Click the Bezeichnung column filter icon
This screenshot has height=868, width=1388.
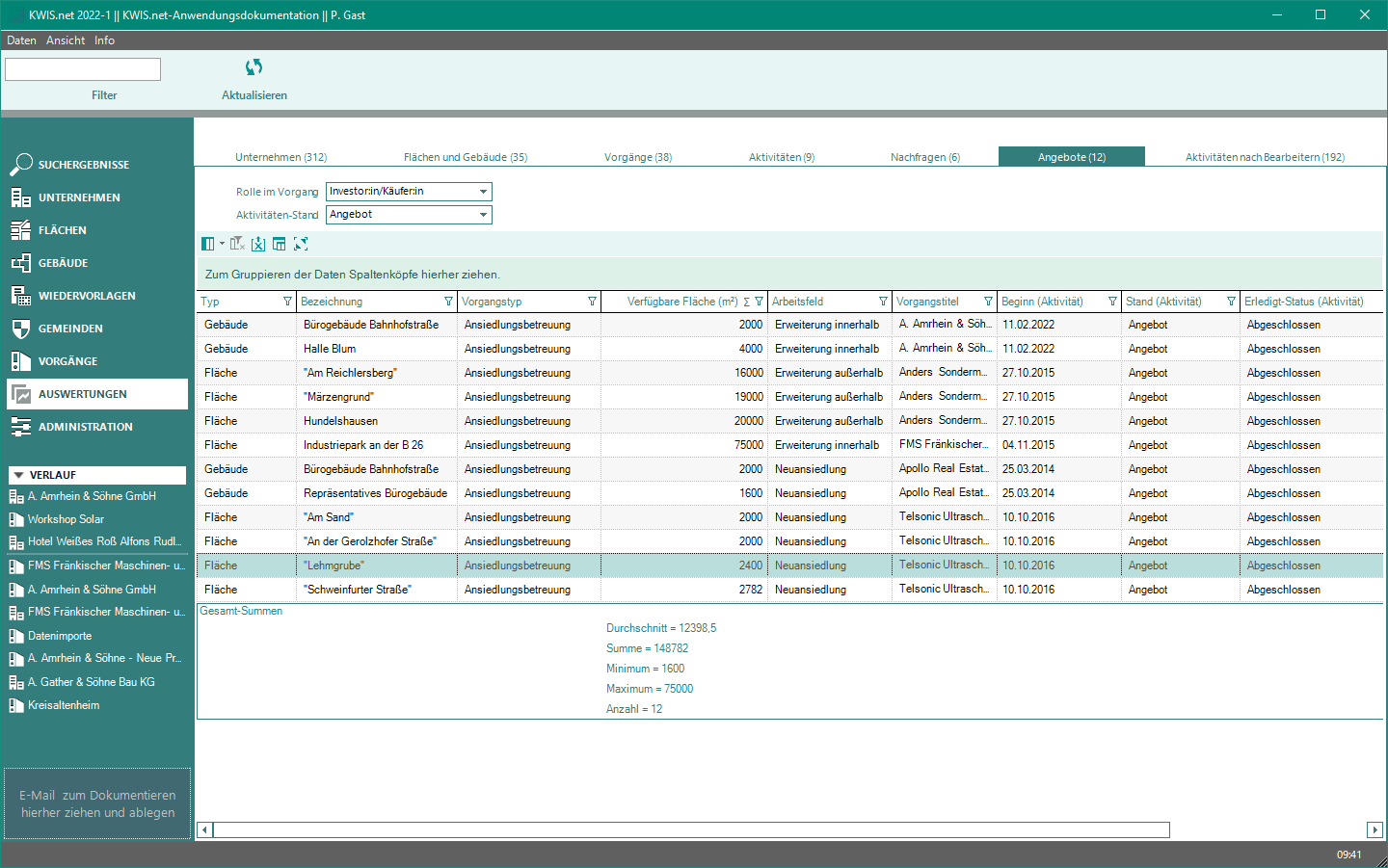(x=448, y=302)
